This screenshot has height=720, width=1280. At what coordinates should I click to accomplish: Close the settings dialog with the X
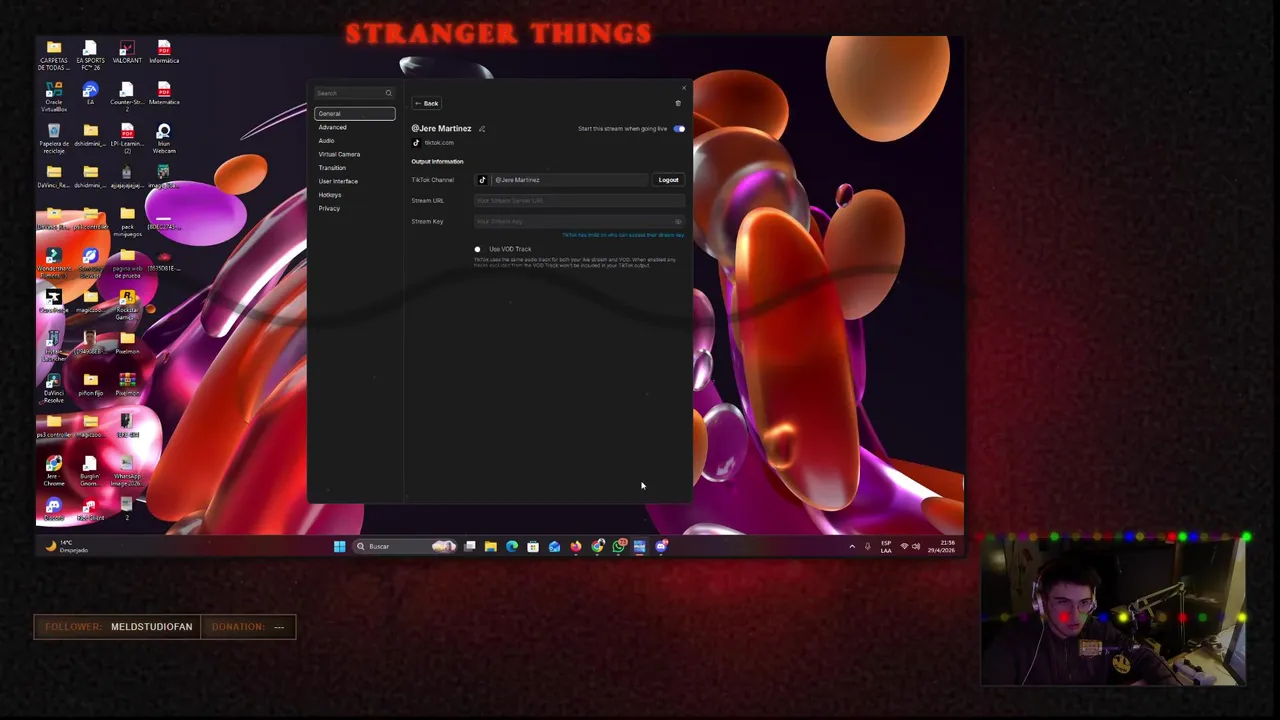coord(684,88)
